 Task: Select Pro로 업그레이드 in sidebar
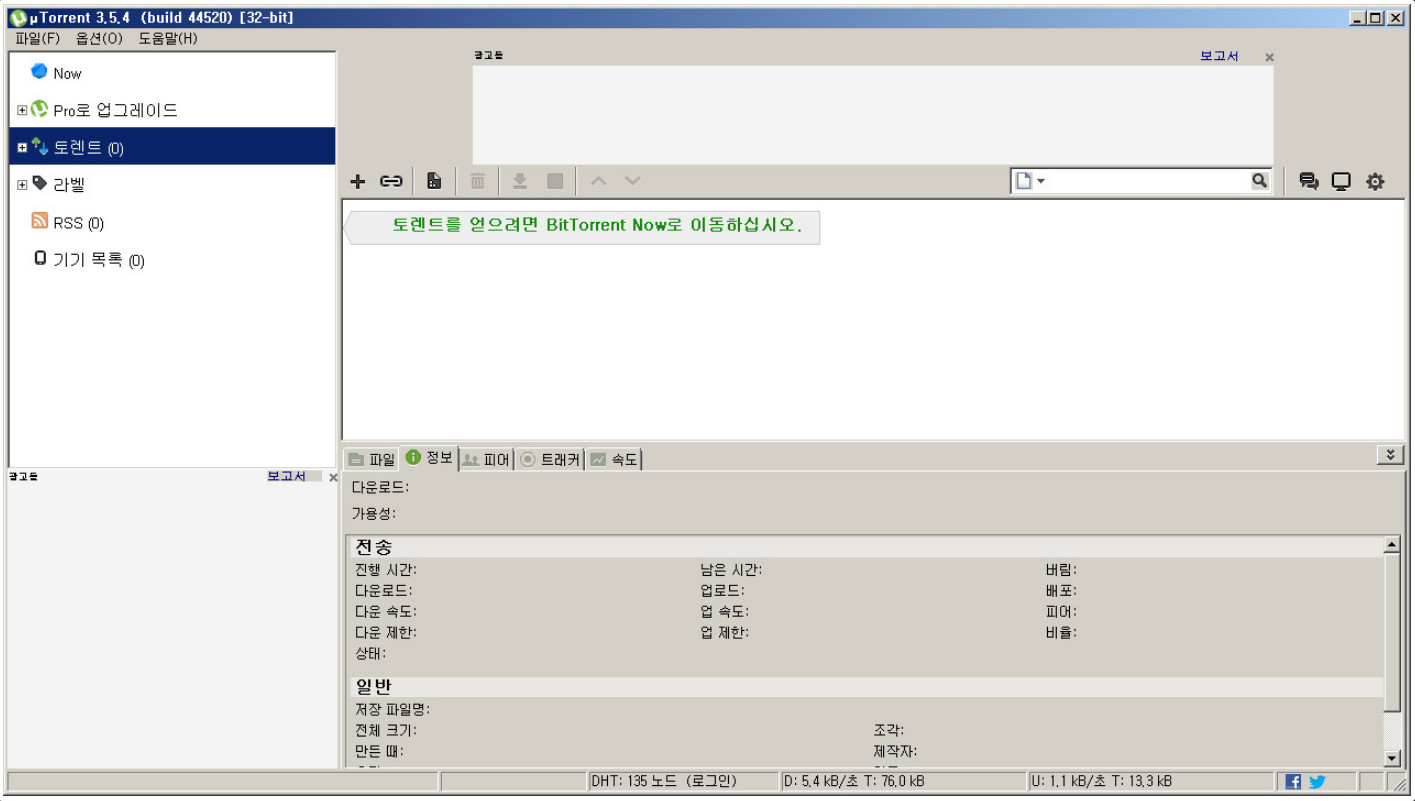[x=172, y=110]
